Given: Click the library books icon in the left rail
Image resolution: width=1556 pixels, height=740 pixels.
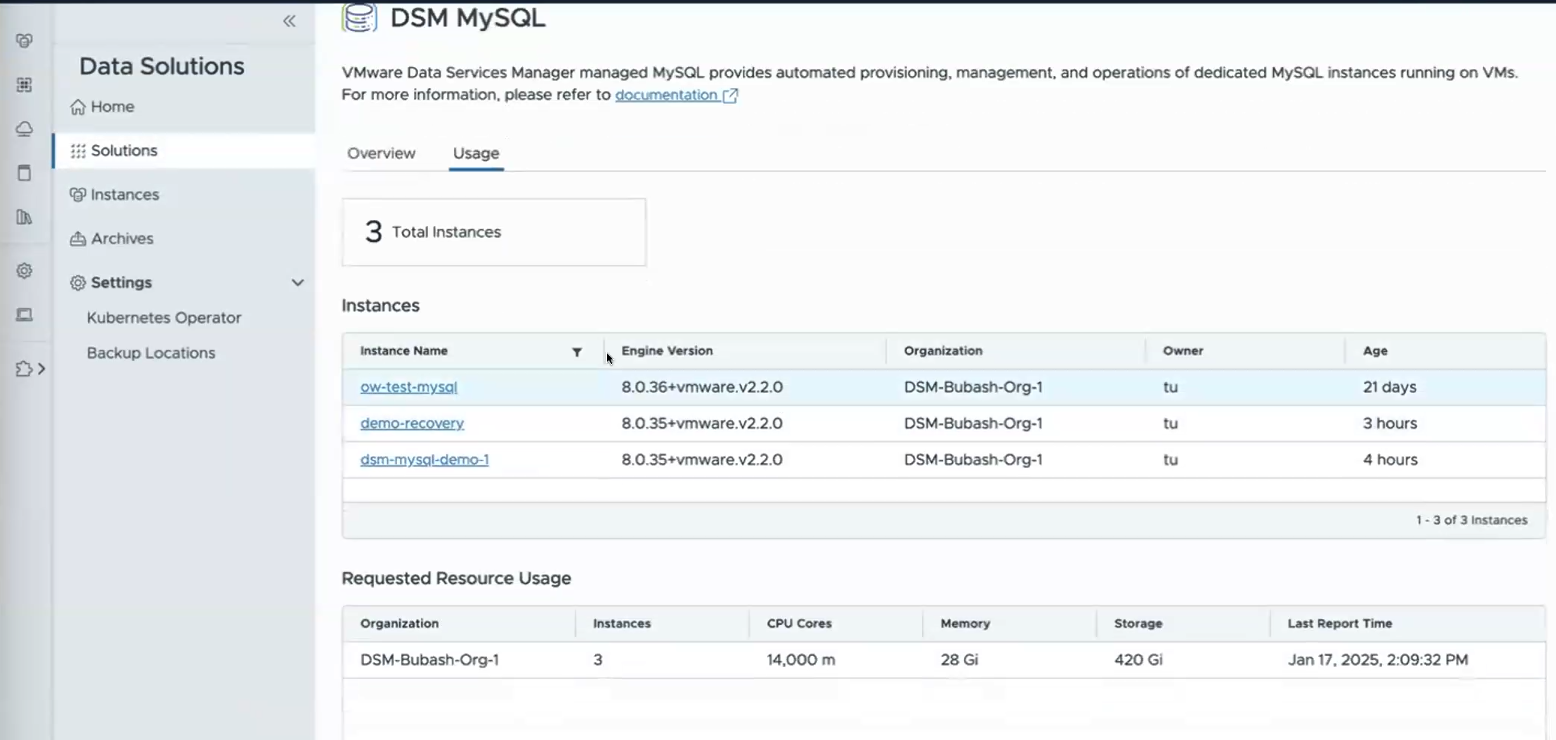Looking at the screenshot, I should coord(24,217).
